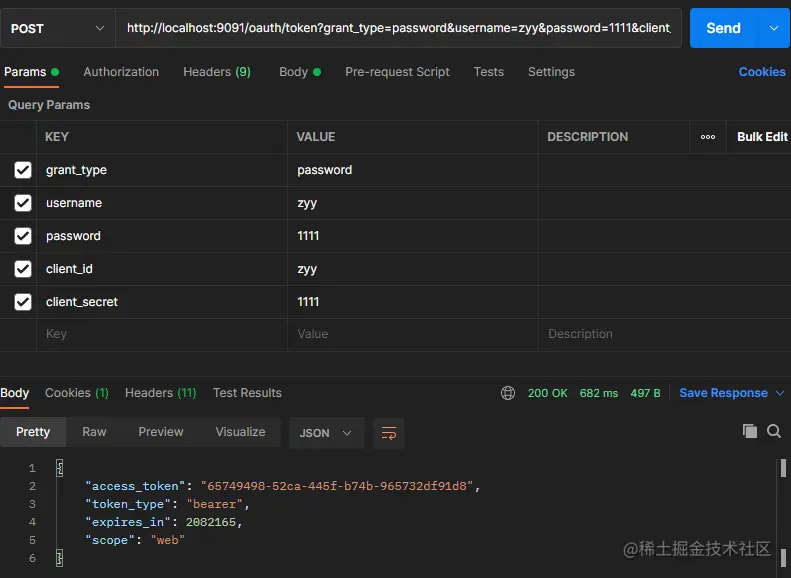Click the grant_type key cell
The height and width of the screenshot is (578, 791).
[161, 170]
